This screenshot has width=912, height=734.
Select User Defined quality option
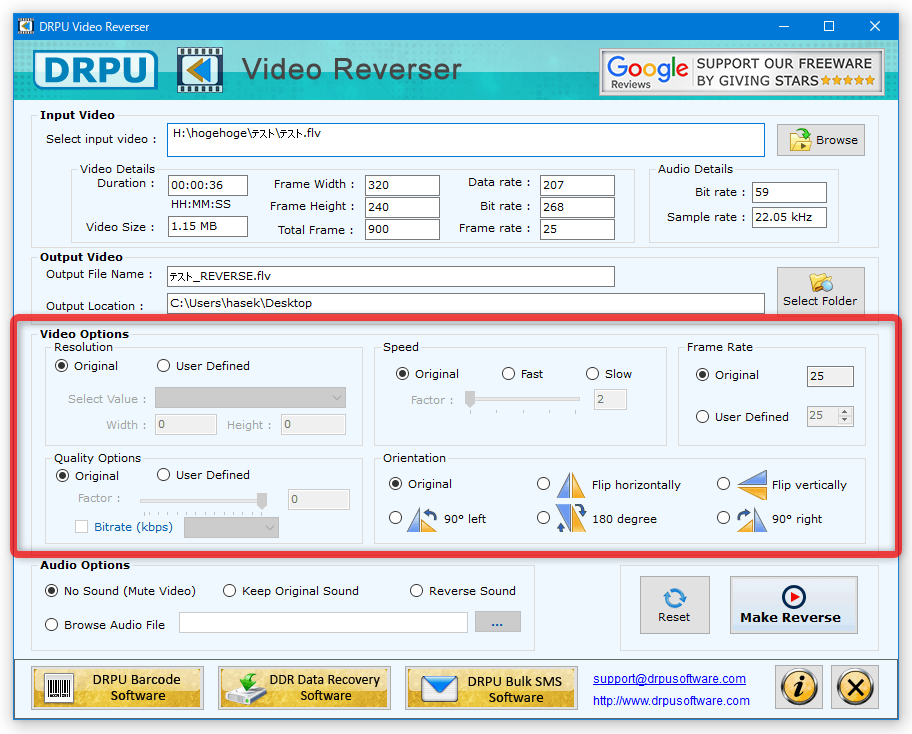pyautogui.click(x=163, y=475)
